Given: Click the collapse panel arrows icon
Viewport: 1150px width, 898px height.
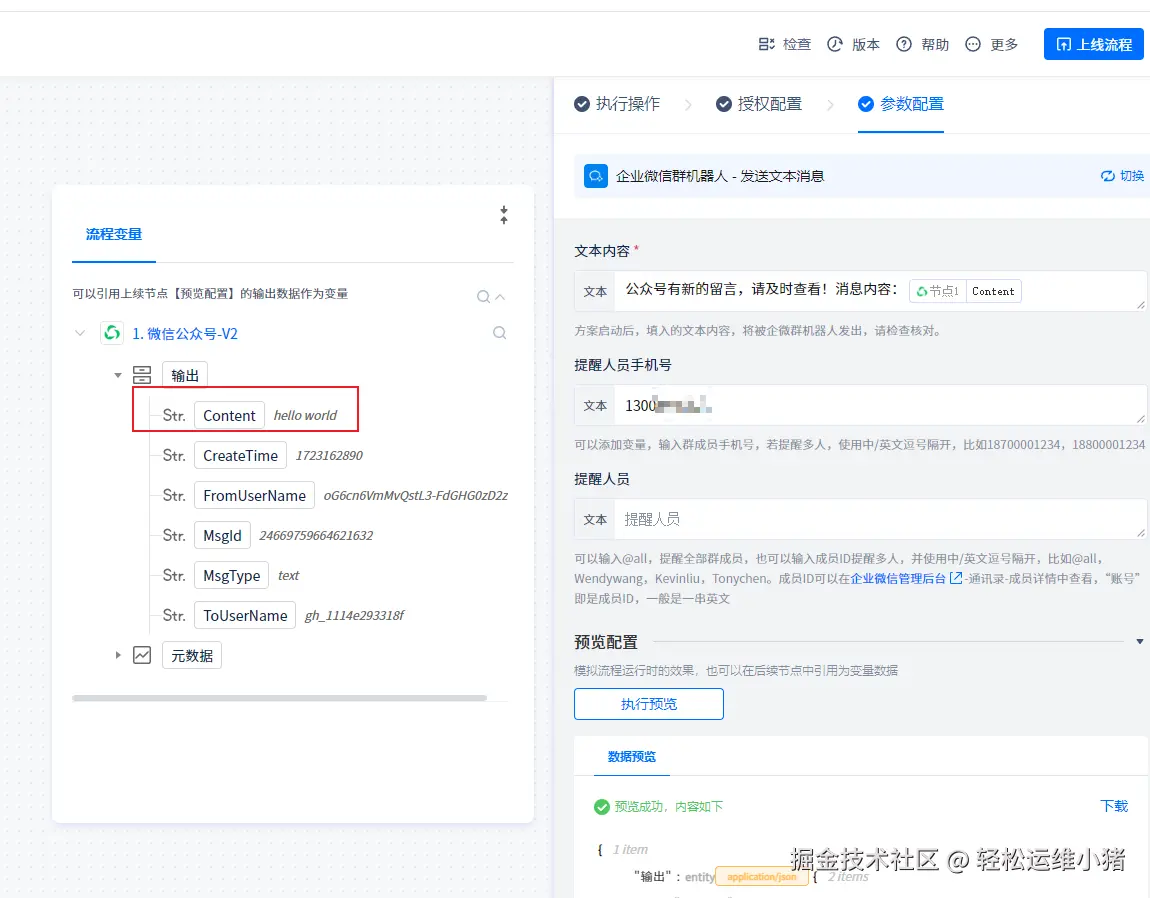Looking at the screenshot, I should click(x=504, y=214).
